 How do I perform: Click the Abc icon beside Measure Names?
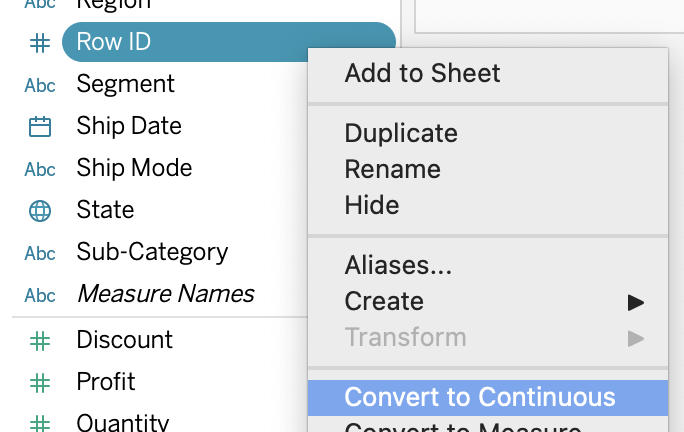(x=40, y=295)
